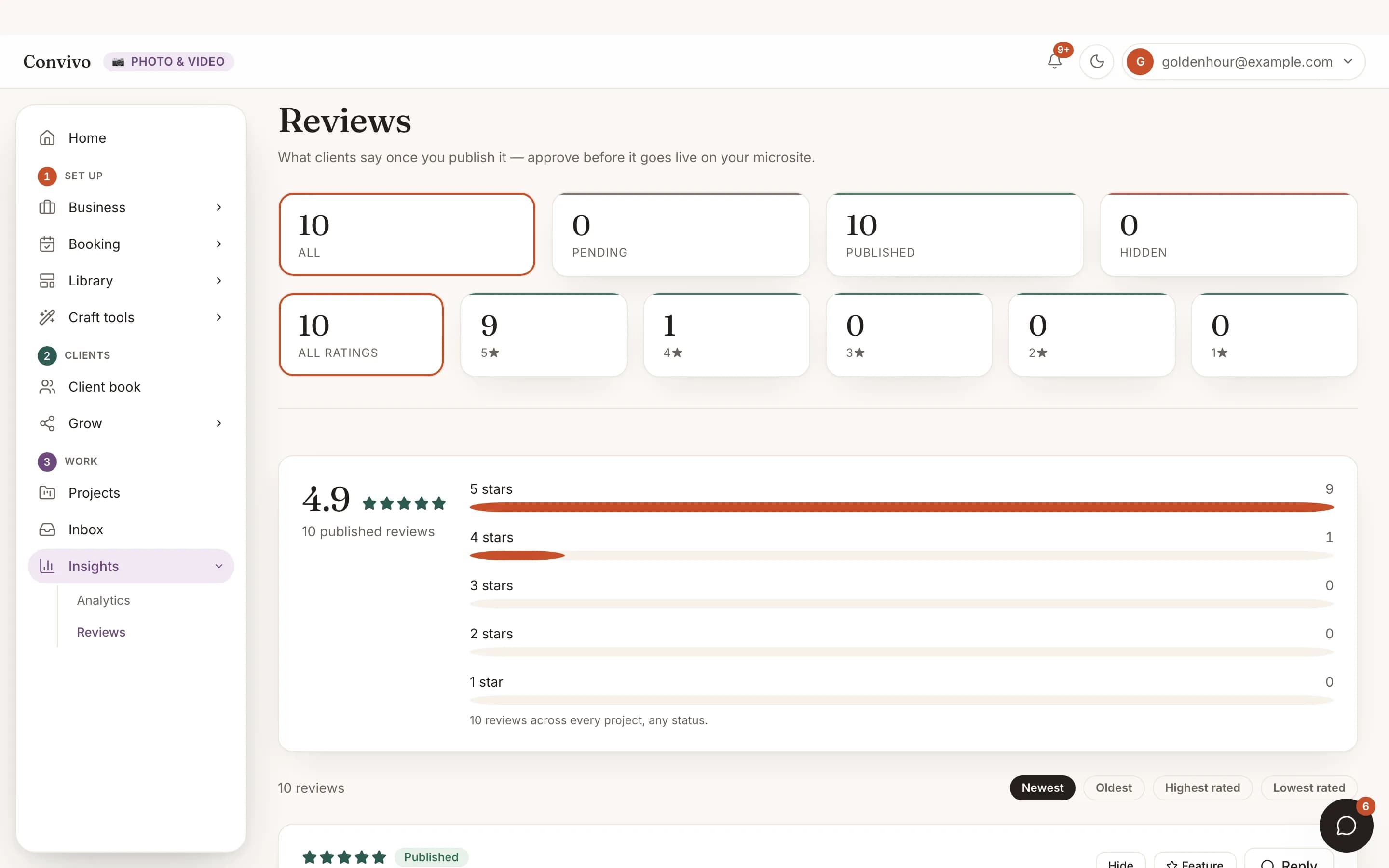Screen dimensions: 1389x868
Task: Open the chat support bubble
Action: [x=1346, y=826]
